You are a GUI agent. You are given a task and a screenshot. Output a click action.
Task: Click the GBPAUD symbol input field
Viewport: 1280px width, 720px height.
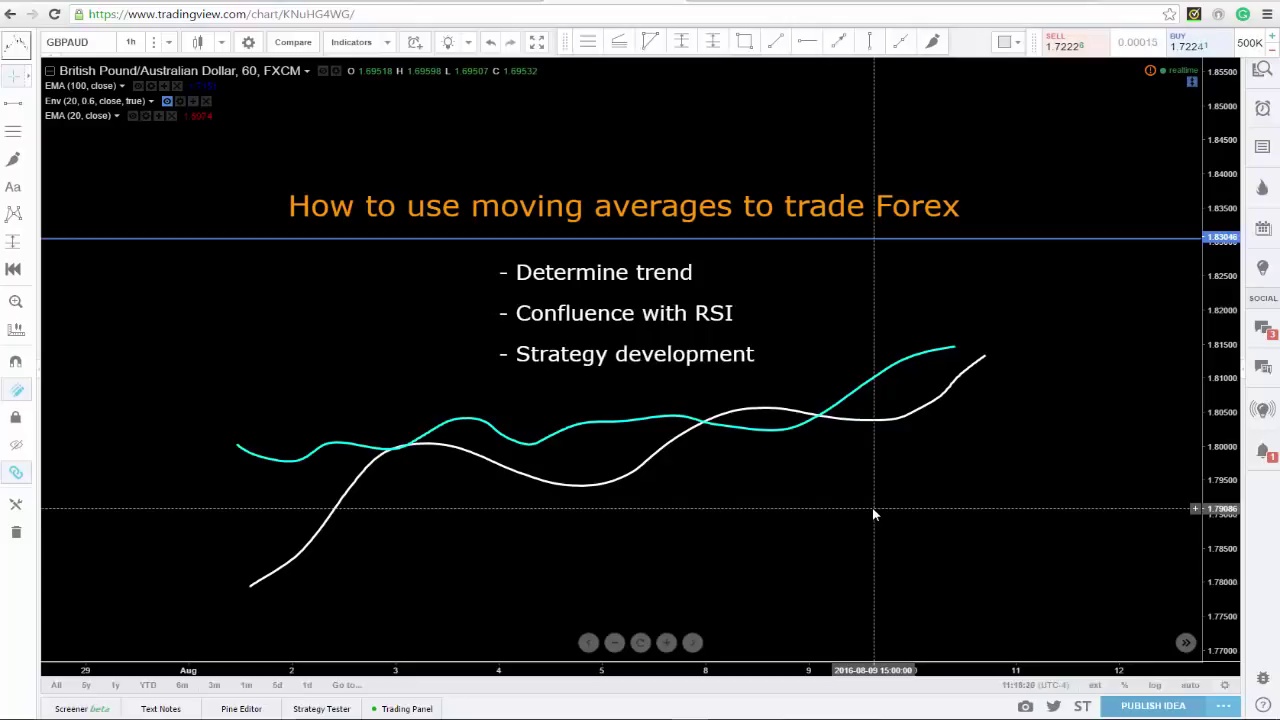(x=78, y=42)
